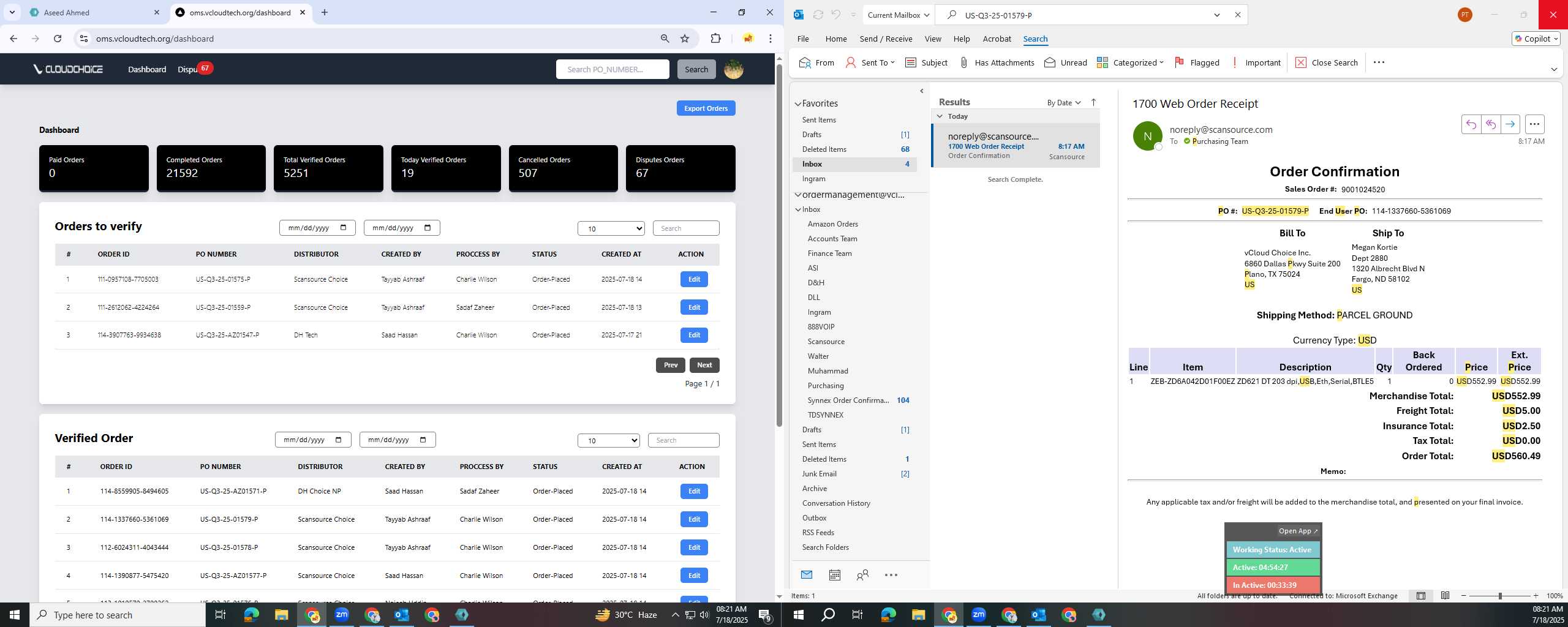The image size is (1568, 627).
Task: Click the Outlook forward arrow icon
Action: pyautogui.click(x=1510, y=124)
